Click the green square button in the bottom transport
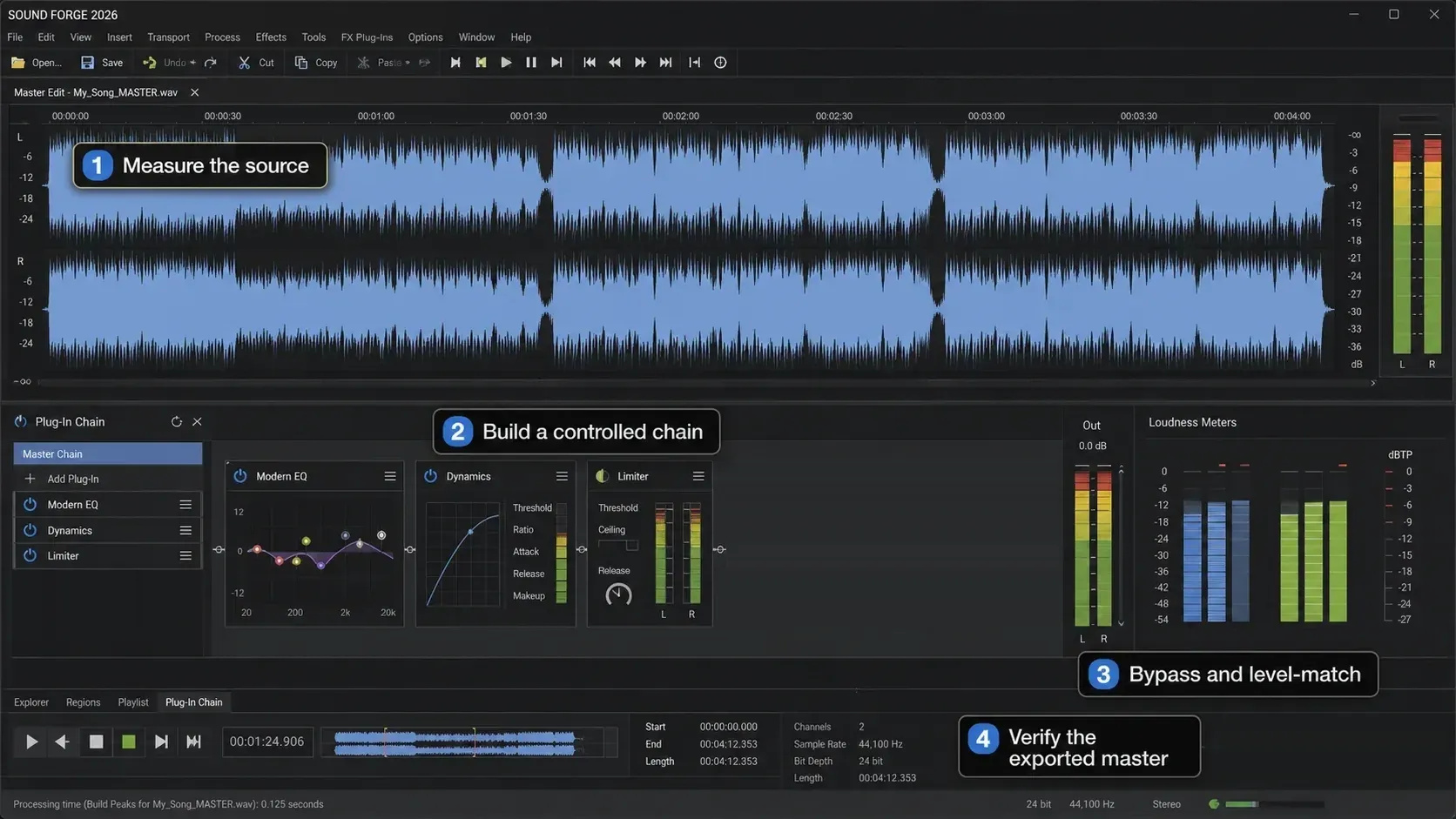The image size is (1456, 819). pyautogui.click(x=129, y=742)
